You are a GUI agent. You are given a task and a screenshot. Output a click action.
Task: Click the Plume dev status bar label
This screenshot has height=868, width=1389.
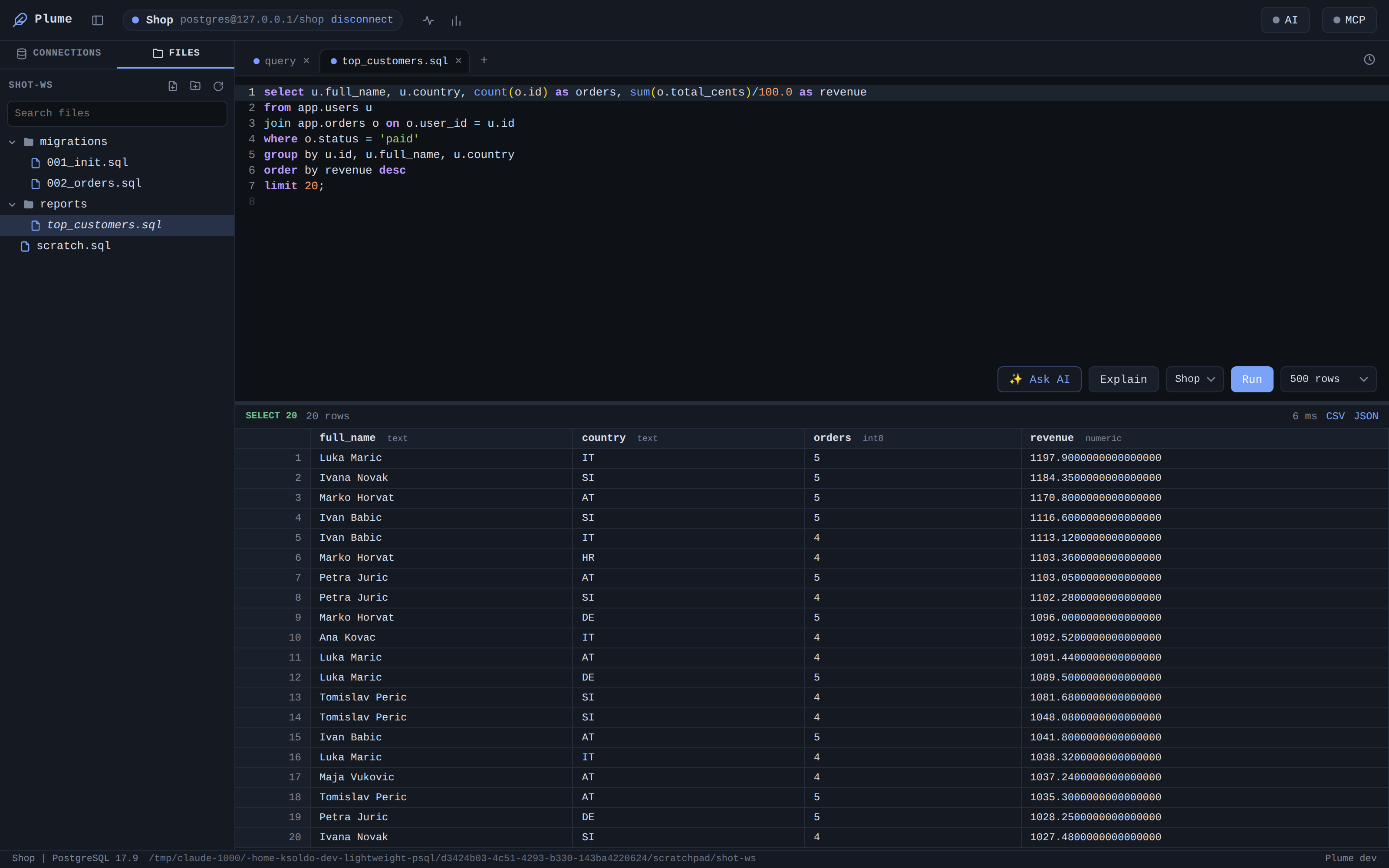[1350, 858]
